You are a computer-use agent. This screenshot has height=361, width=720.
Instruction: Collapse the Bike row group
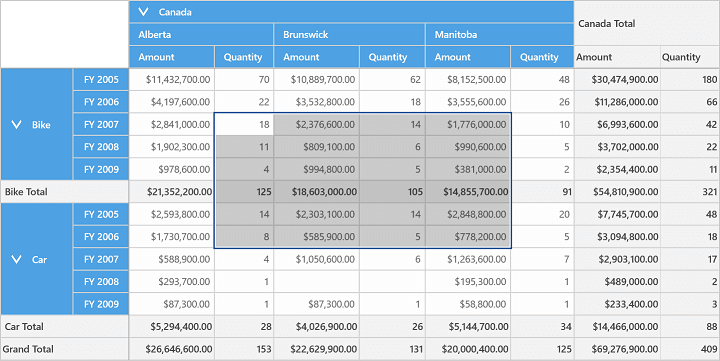[x=17, y=124]
